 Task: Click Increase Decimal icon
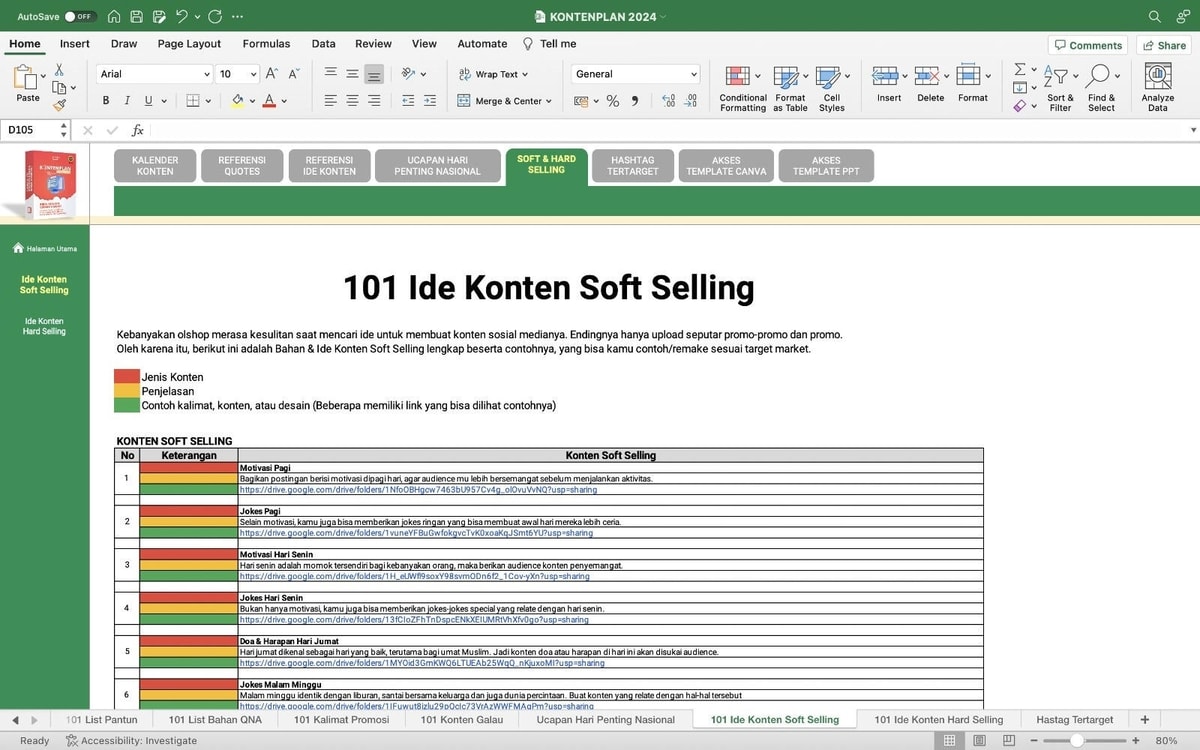pyautogui.click(x=668, y=101)
